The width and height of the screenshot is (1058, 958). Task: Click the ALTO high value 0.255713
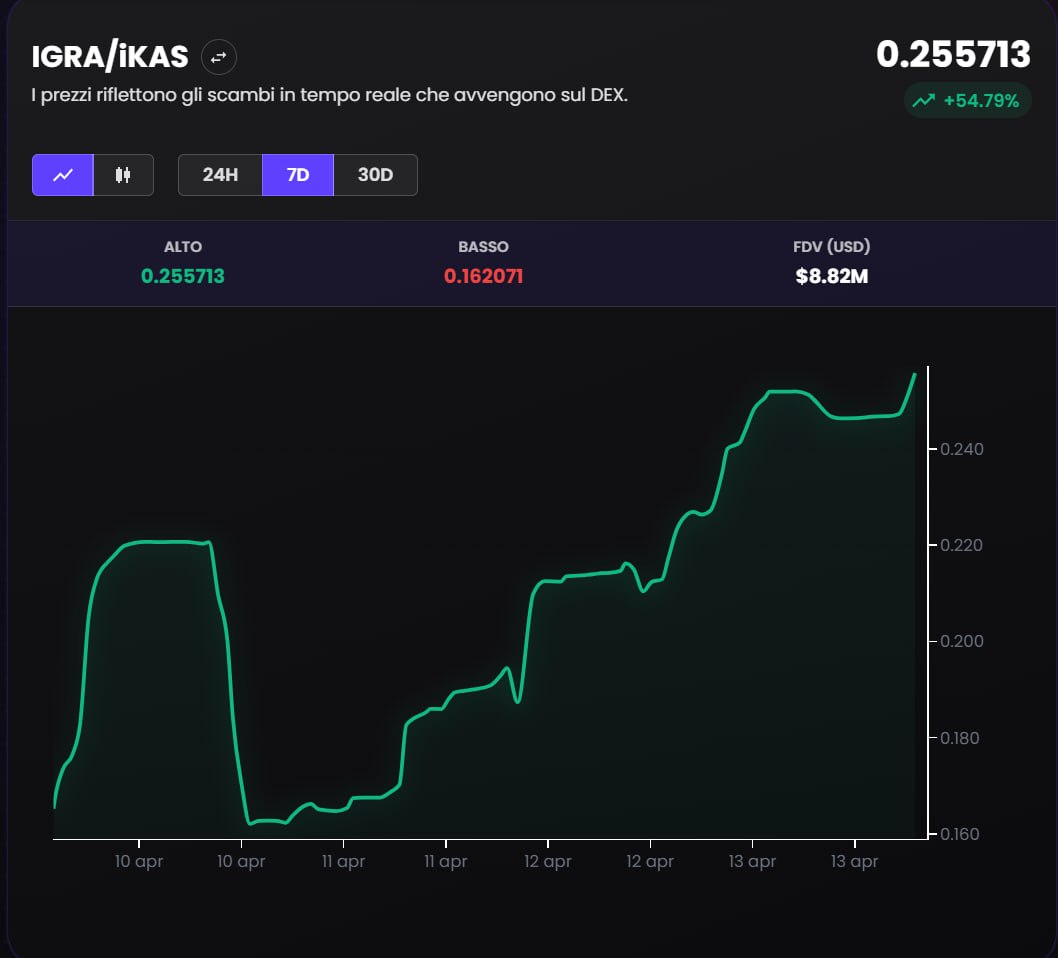(x=183, y=276)
